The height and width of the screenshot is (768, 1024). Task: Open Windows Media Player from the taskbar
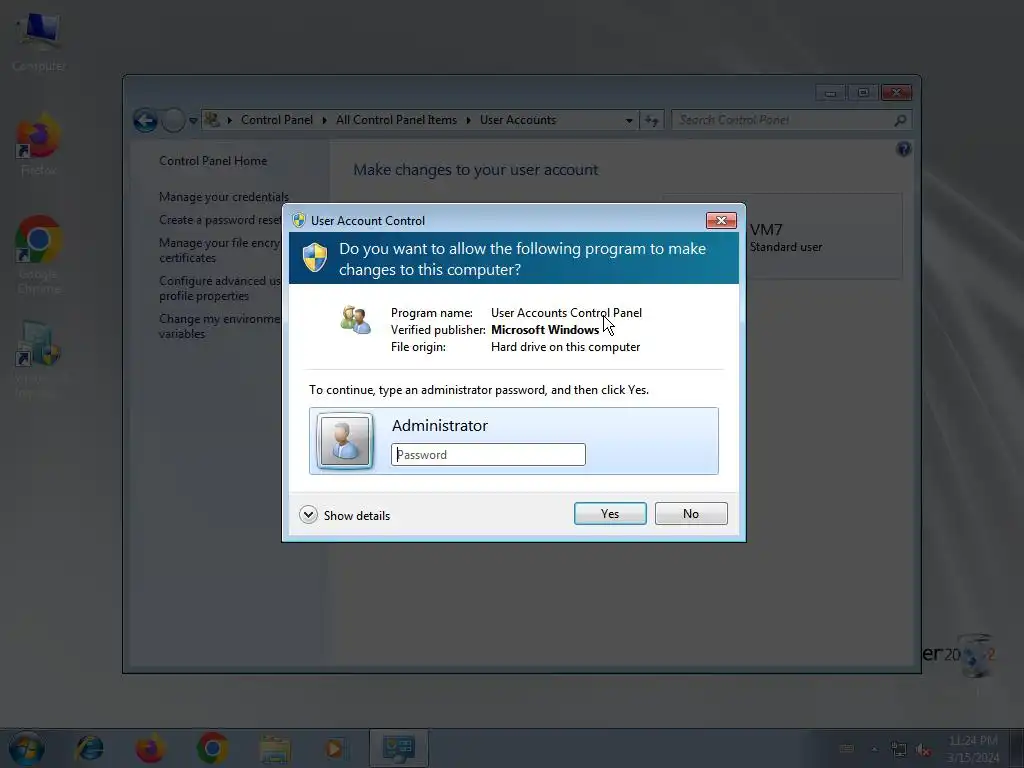click(335, 748)
